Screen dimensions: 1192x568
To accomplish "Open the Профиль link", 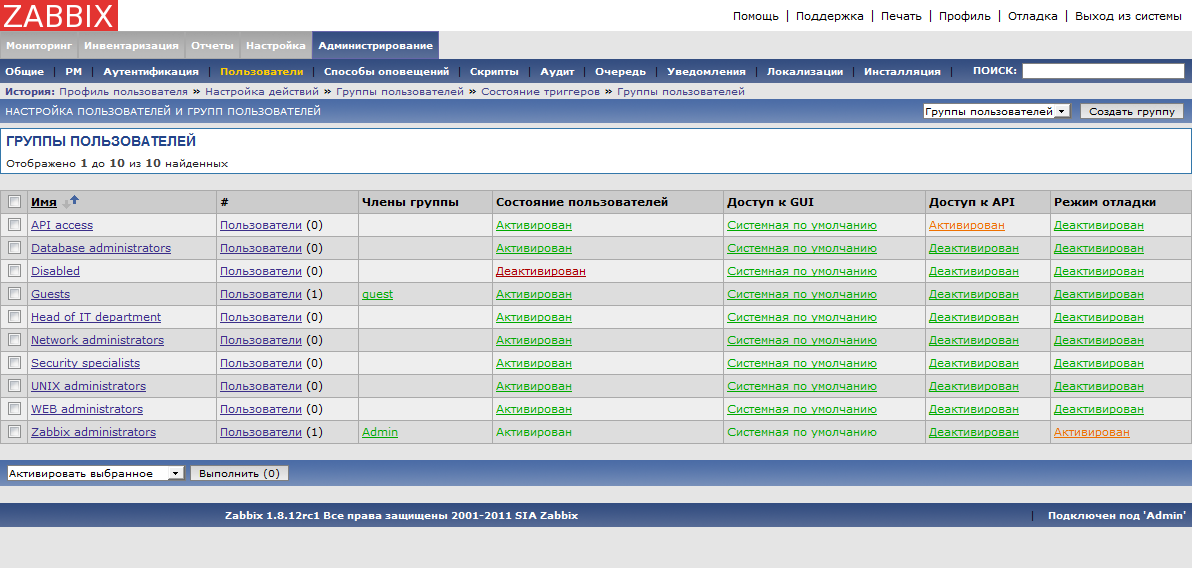I will [965, 16].
